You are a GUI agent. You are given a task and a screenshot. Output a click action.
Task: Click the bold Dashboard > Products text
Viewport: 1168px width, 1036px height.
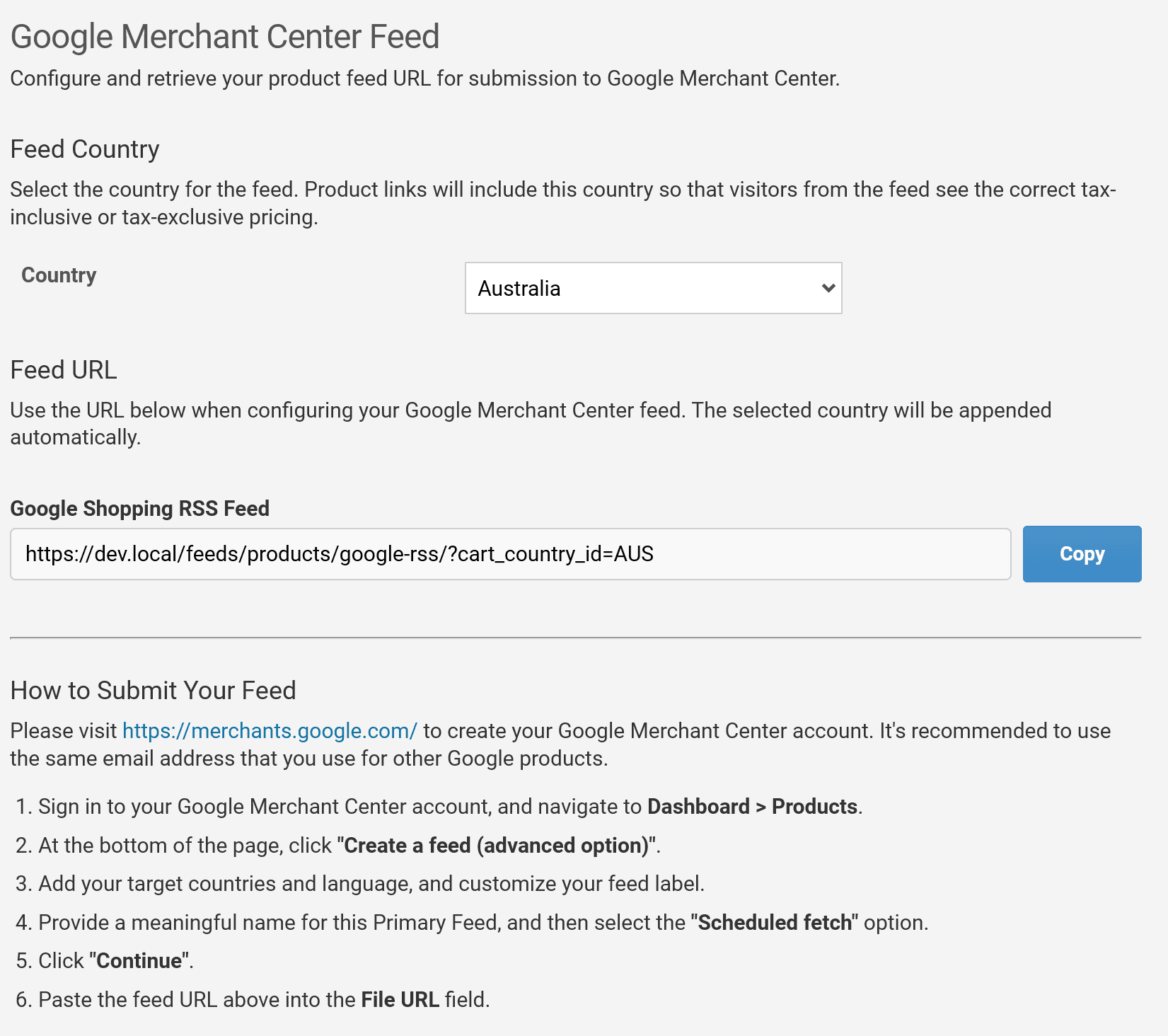[752, 807]
